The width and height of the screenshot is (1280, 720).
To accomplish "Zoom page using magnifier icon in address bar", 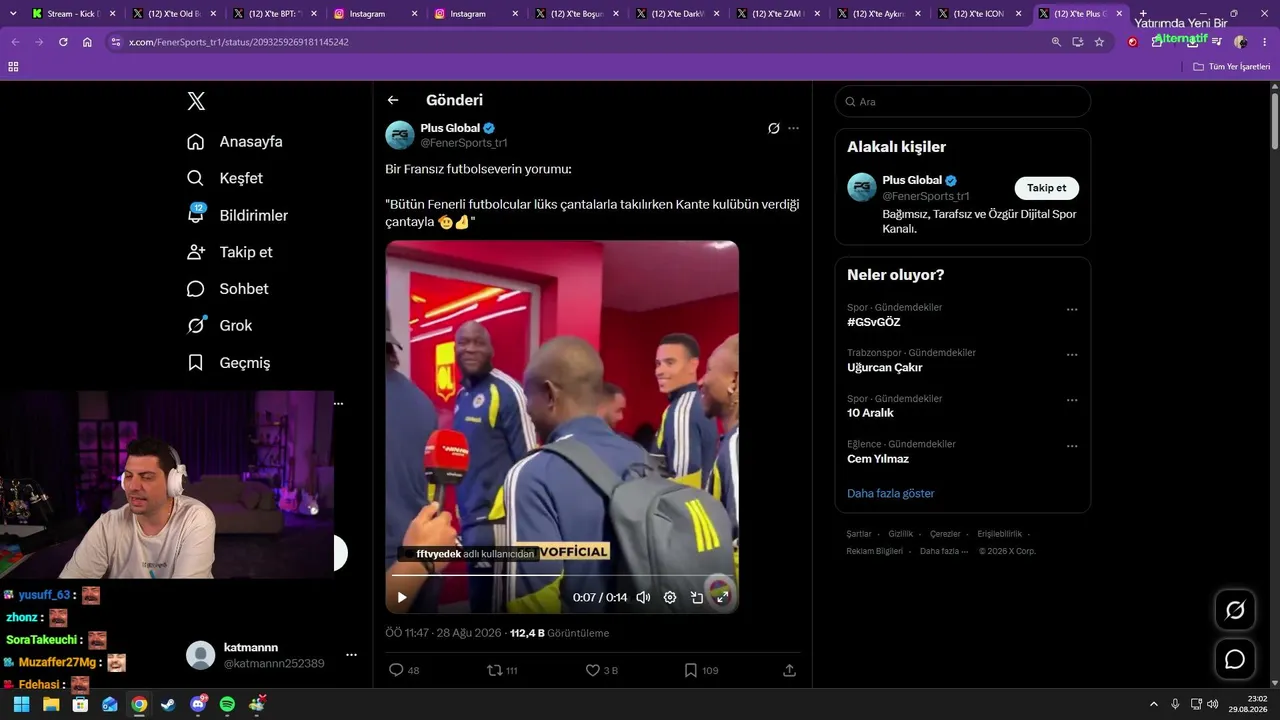I will tap(1056, 42).
